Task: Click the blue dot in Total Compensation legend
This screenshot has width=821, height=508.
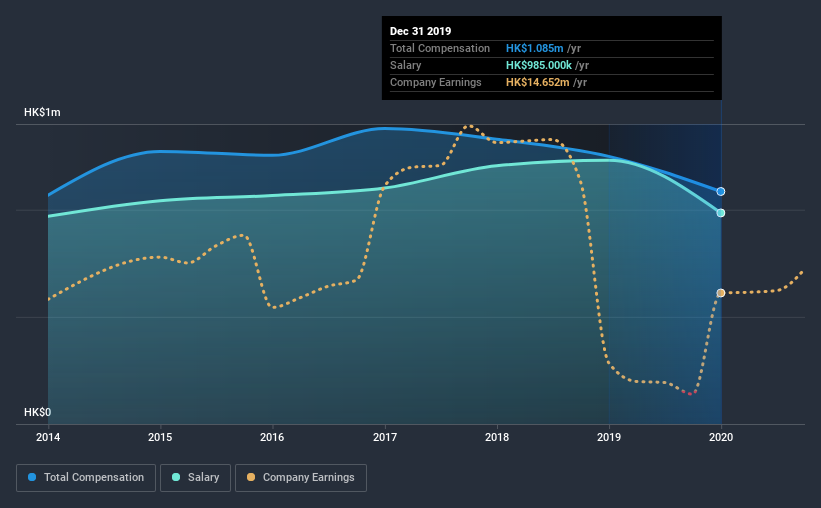Action: [x=32, y=478]
